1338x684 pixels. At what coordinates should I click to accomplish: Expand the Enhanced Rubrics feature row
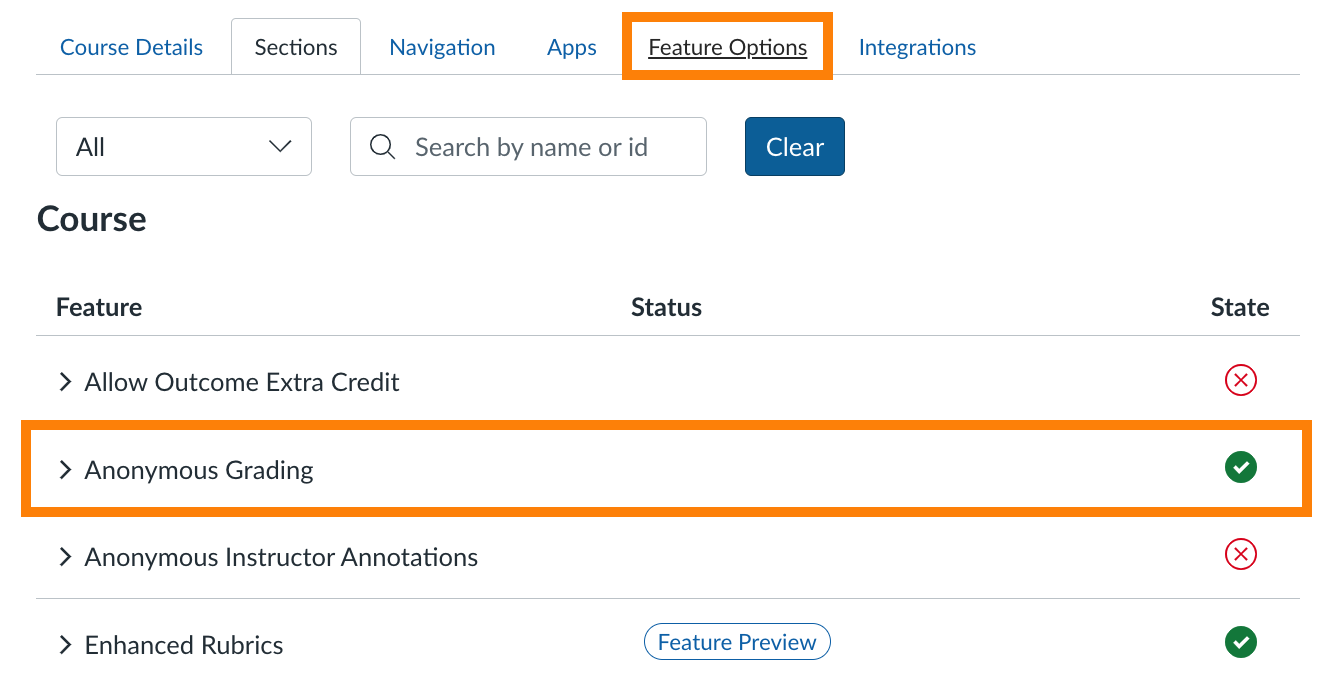tap(66, 645)
